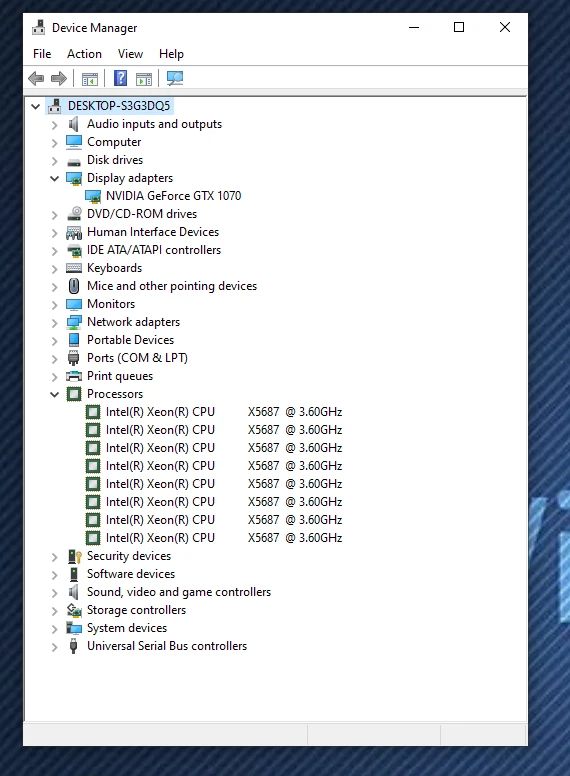The height and width of the screenshot is (776, 570).
Task: Click the System devices folder icon
Action: (74, 628)
